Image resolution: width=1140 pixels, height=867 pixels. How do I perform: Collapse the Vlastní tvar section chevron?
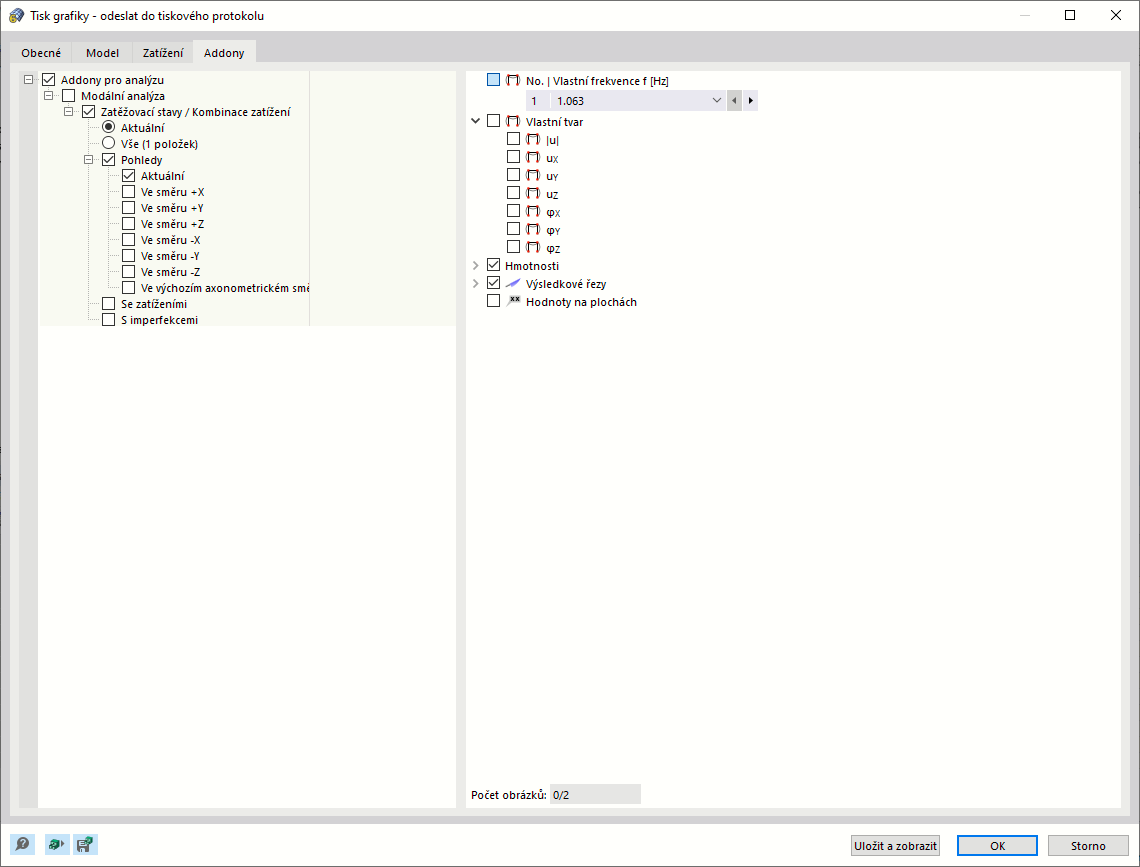[x=475, y=121]
